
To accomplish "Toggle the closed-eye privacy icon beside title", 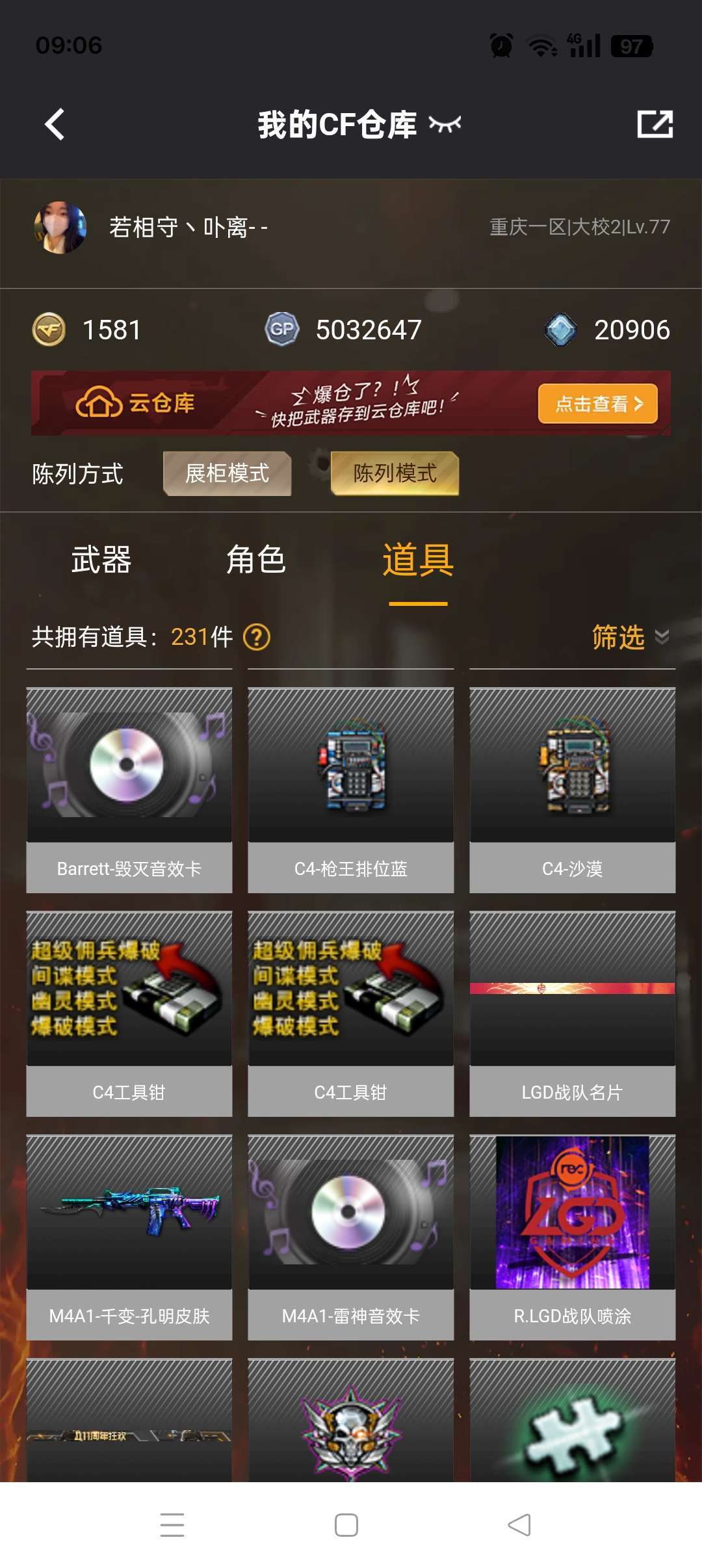I will 445,124.
